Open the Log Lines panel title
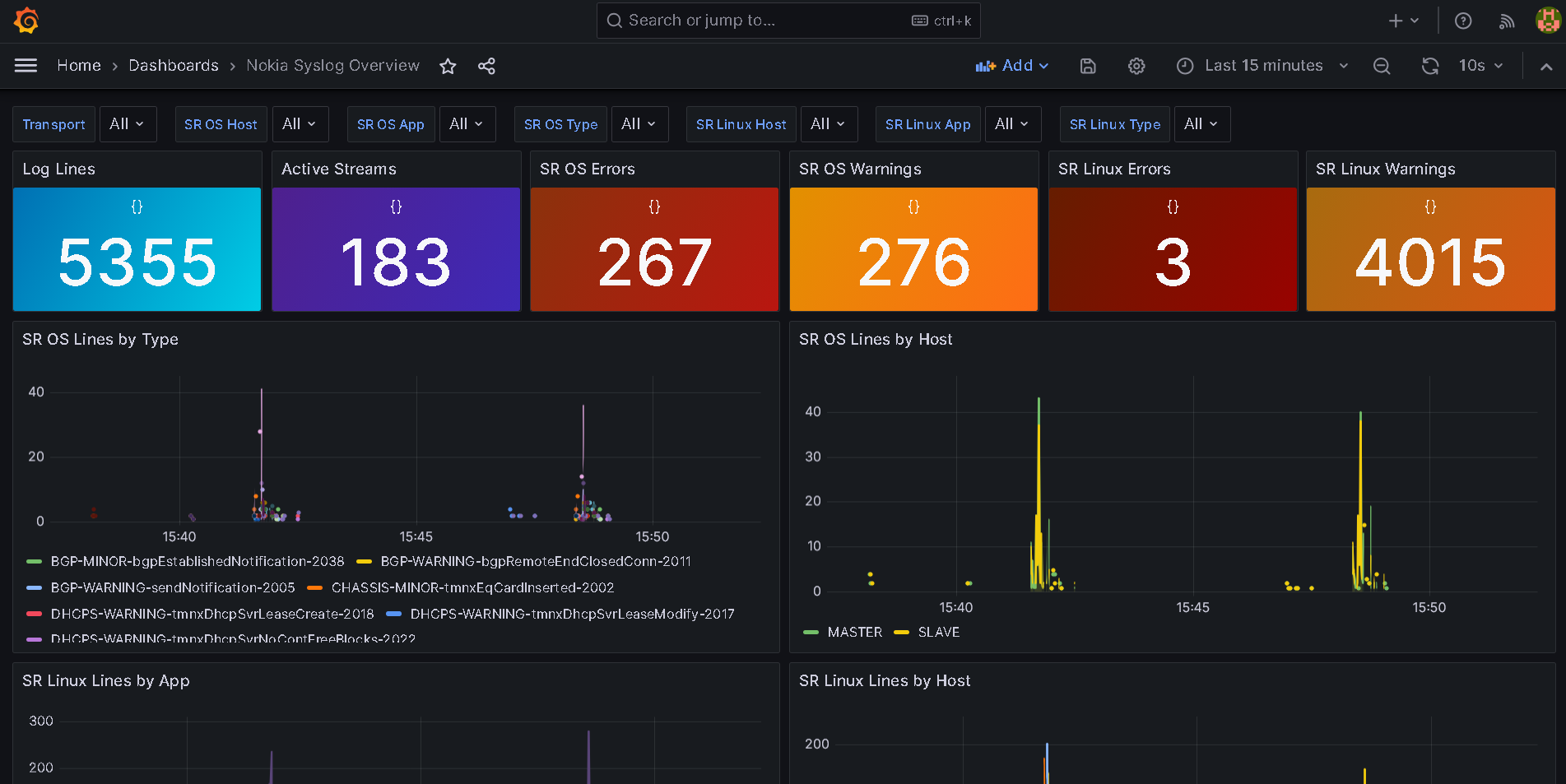This screenshot has height=784, width=1566. pyautogui.click(x=58, y=169)
